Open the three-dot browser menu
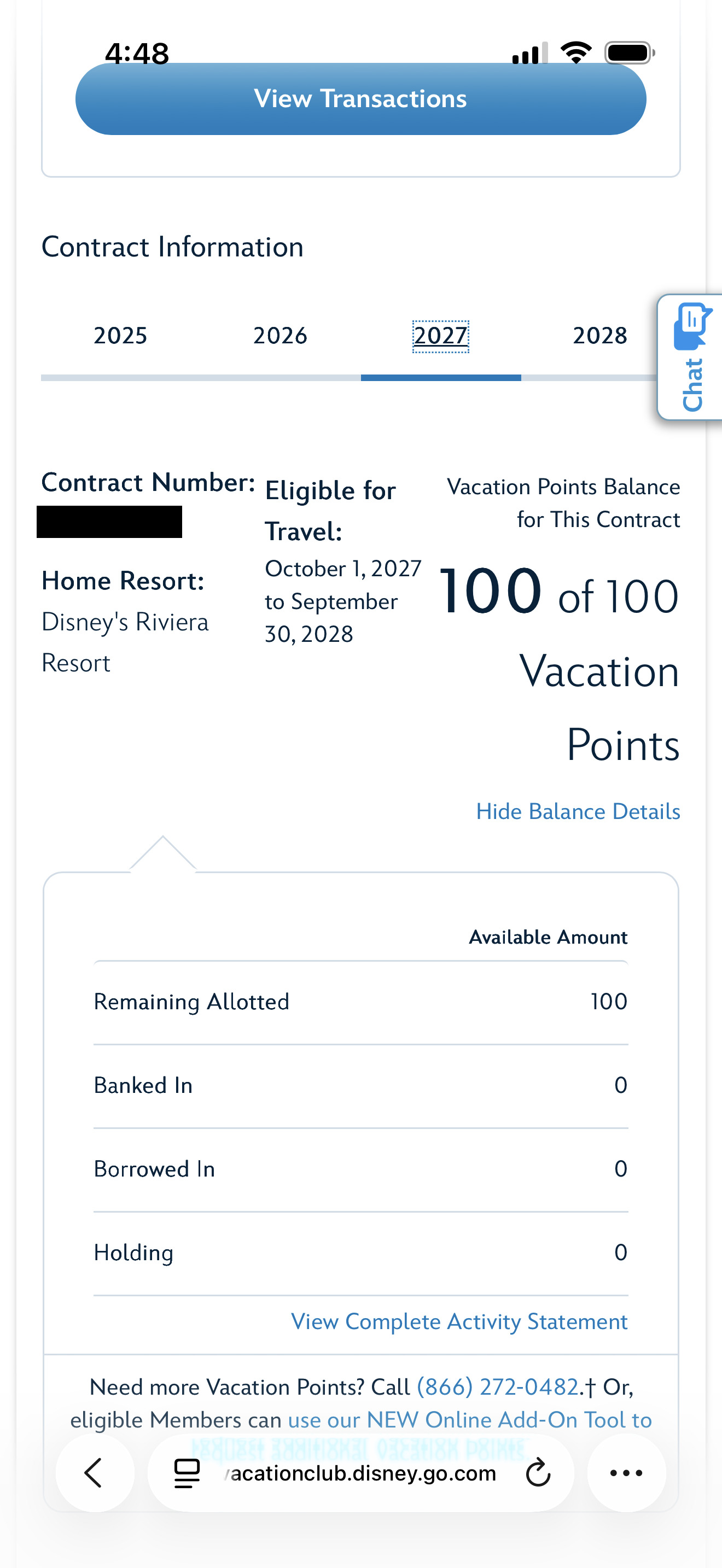722x1568 pixels. (626, 1473)
